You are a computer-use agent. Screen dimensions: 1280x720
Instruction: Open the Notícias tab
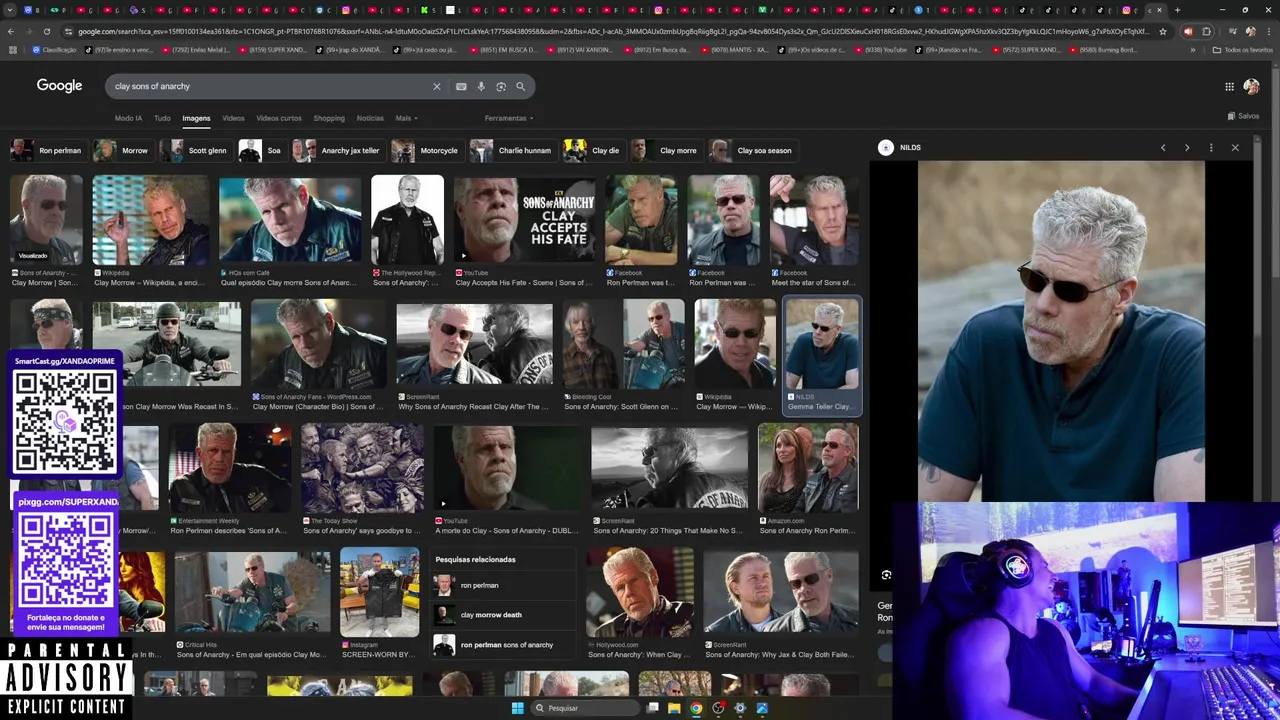(x=370, y=118)
